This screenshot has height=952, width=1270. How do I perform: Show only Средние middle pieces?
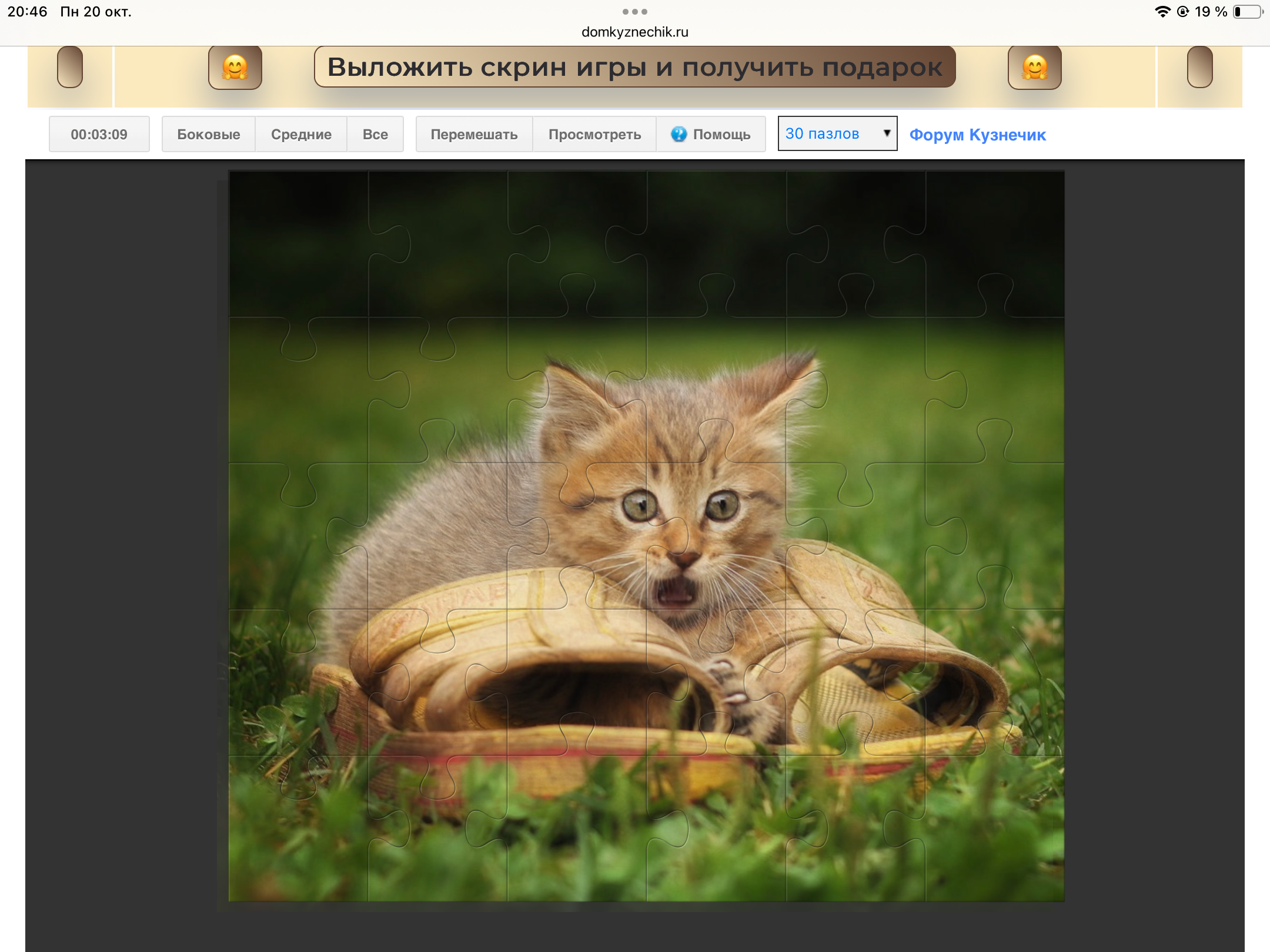301,134
